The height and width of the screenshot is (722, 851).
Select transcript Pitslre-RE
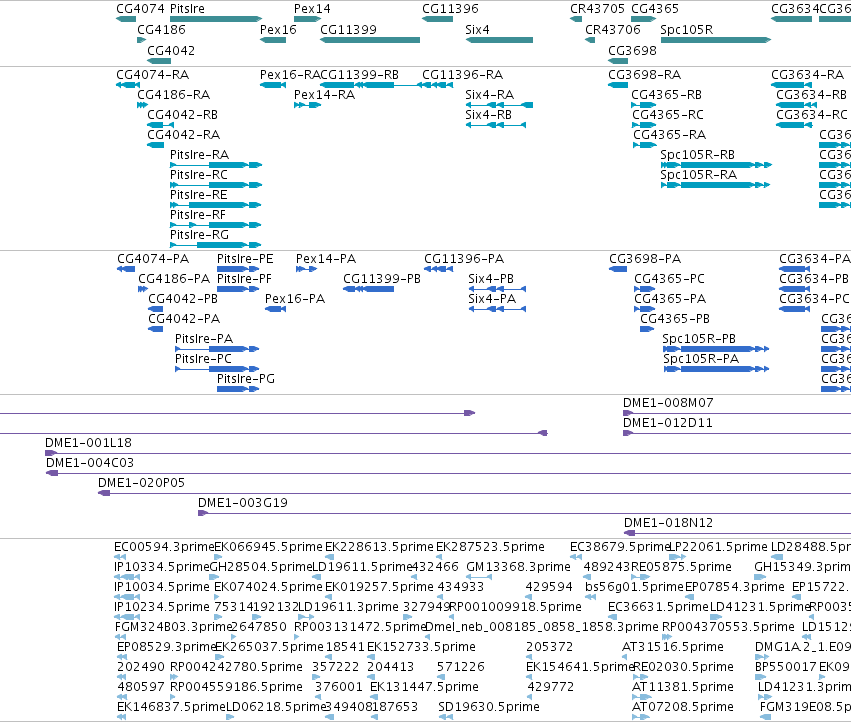pos(199,195)
